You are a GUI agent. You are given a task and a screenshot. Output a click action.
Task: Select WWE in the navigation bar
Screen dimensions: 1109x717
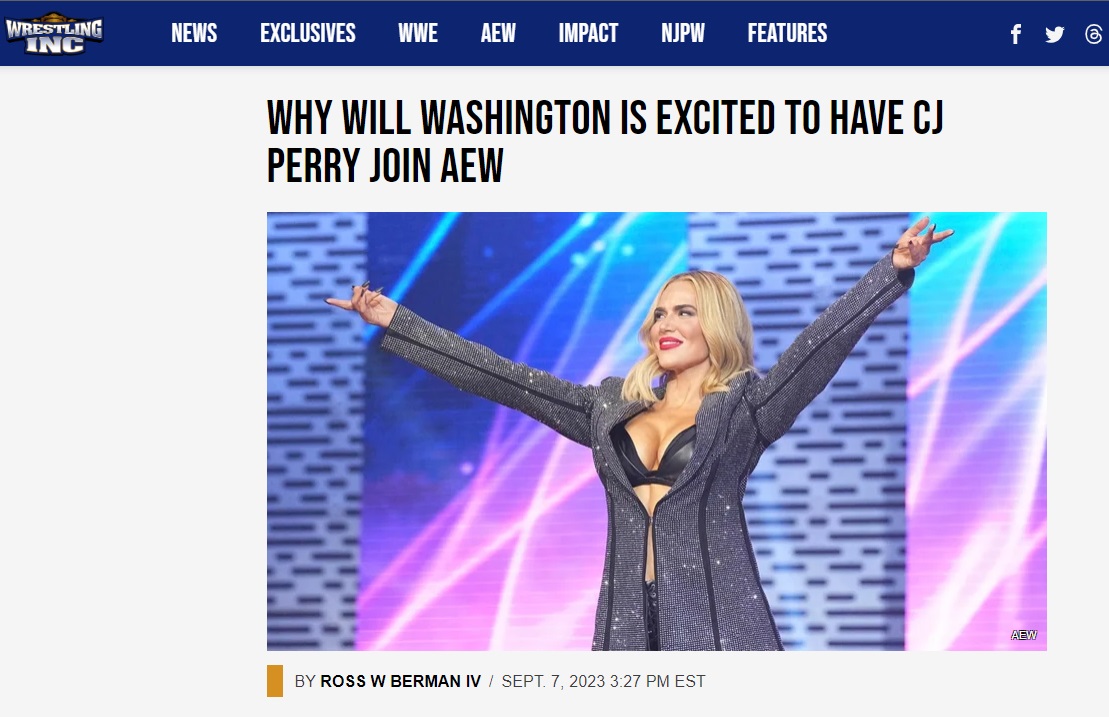point(418,33)
